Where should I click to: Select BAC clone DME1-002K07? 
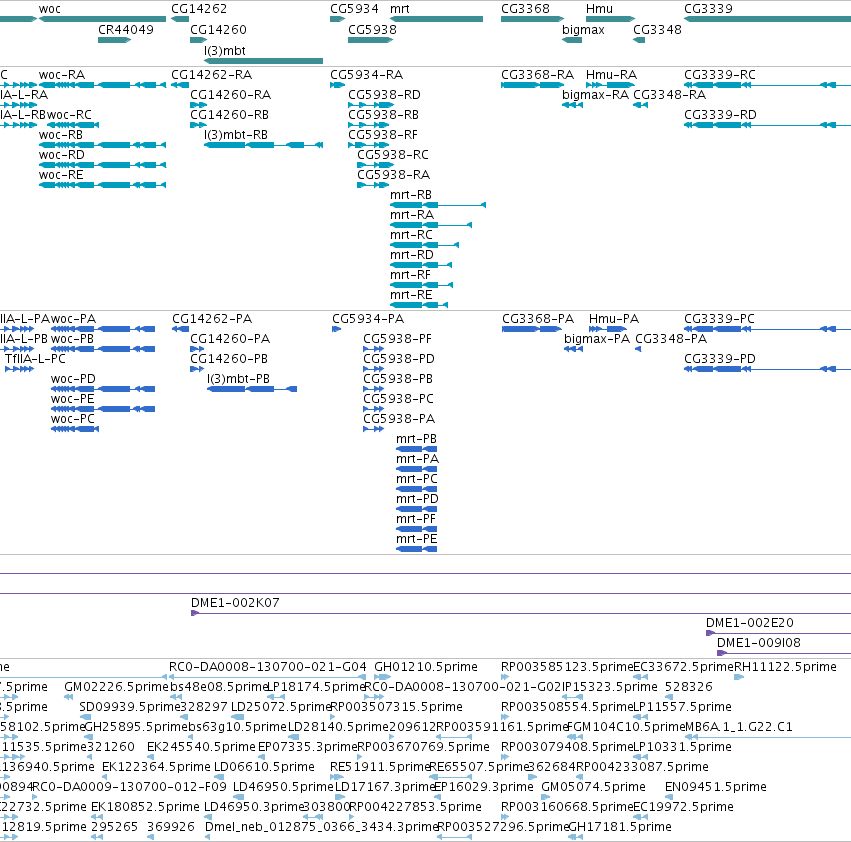[x=235, y=603]
